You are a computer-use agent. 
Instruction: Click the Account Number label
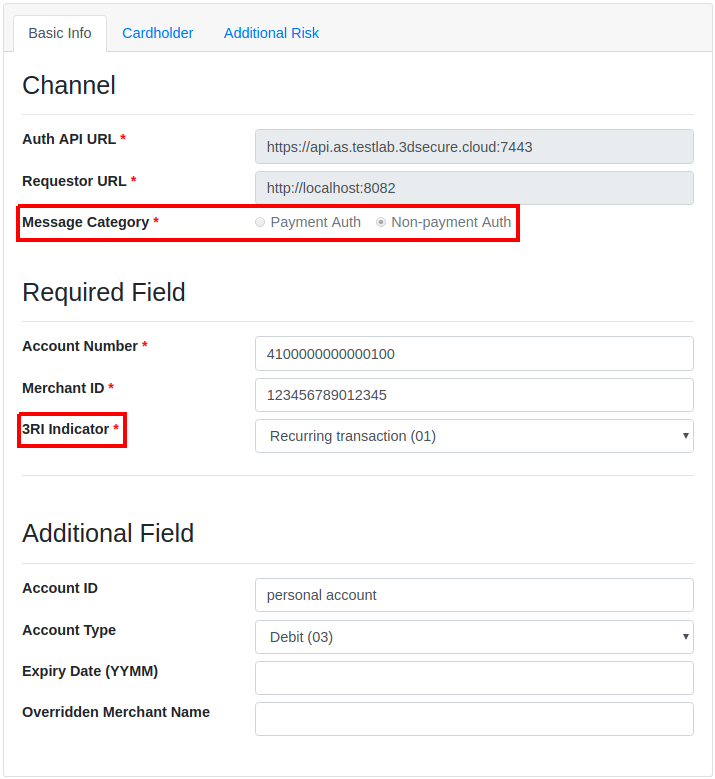point(80,346)
